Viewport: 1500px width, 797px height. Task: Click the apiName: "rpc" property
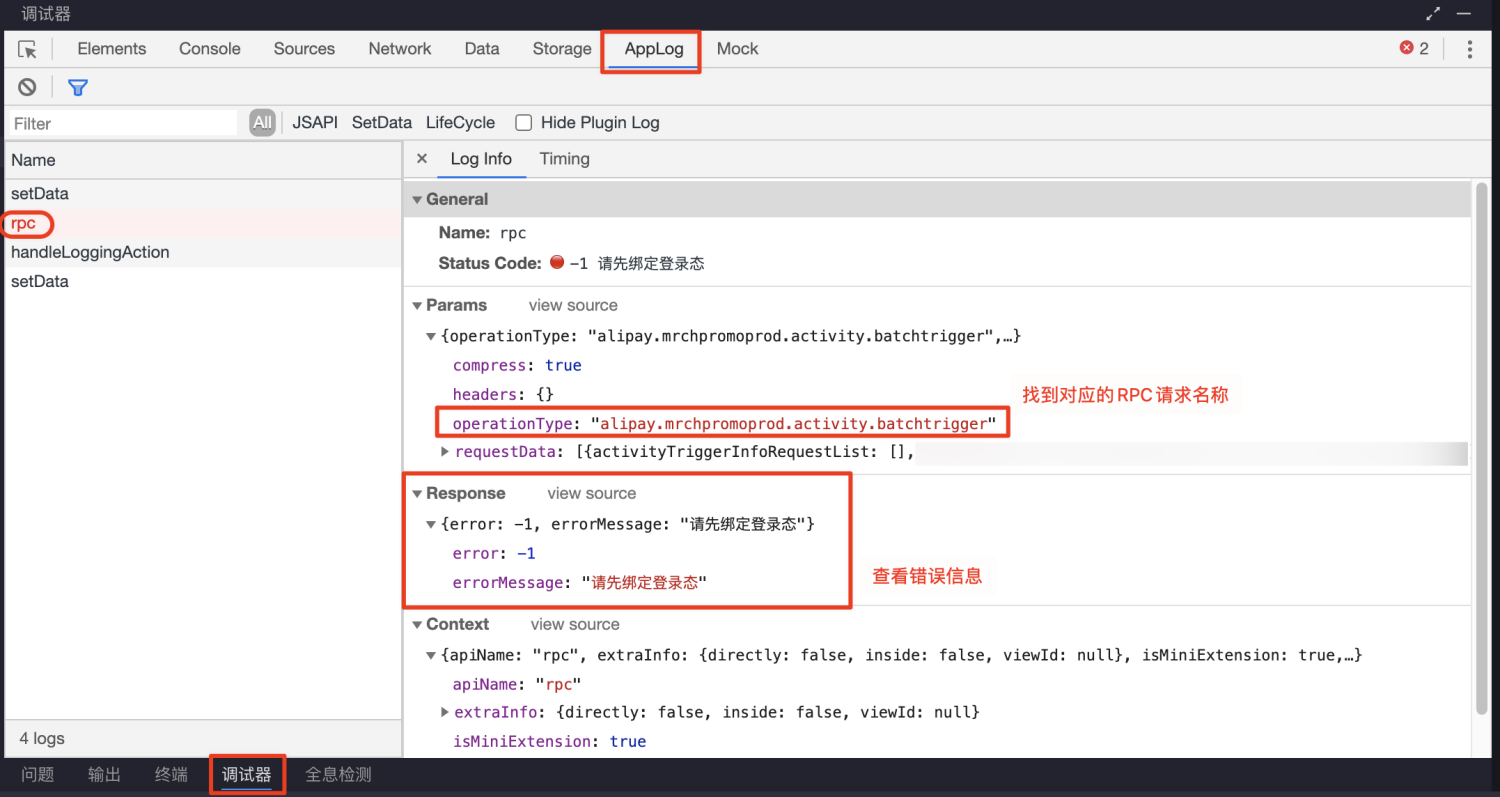(517, 684)
